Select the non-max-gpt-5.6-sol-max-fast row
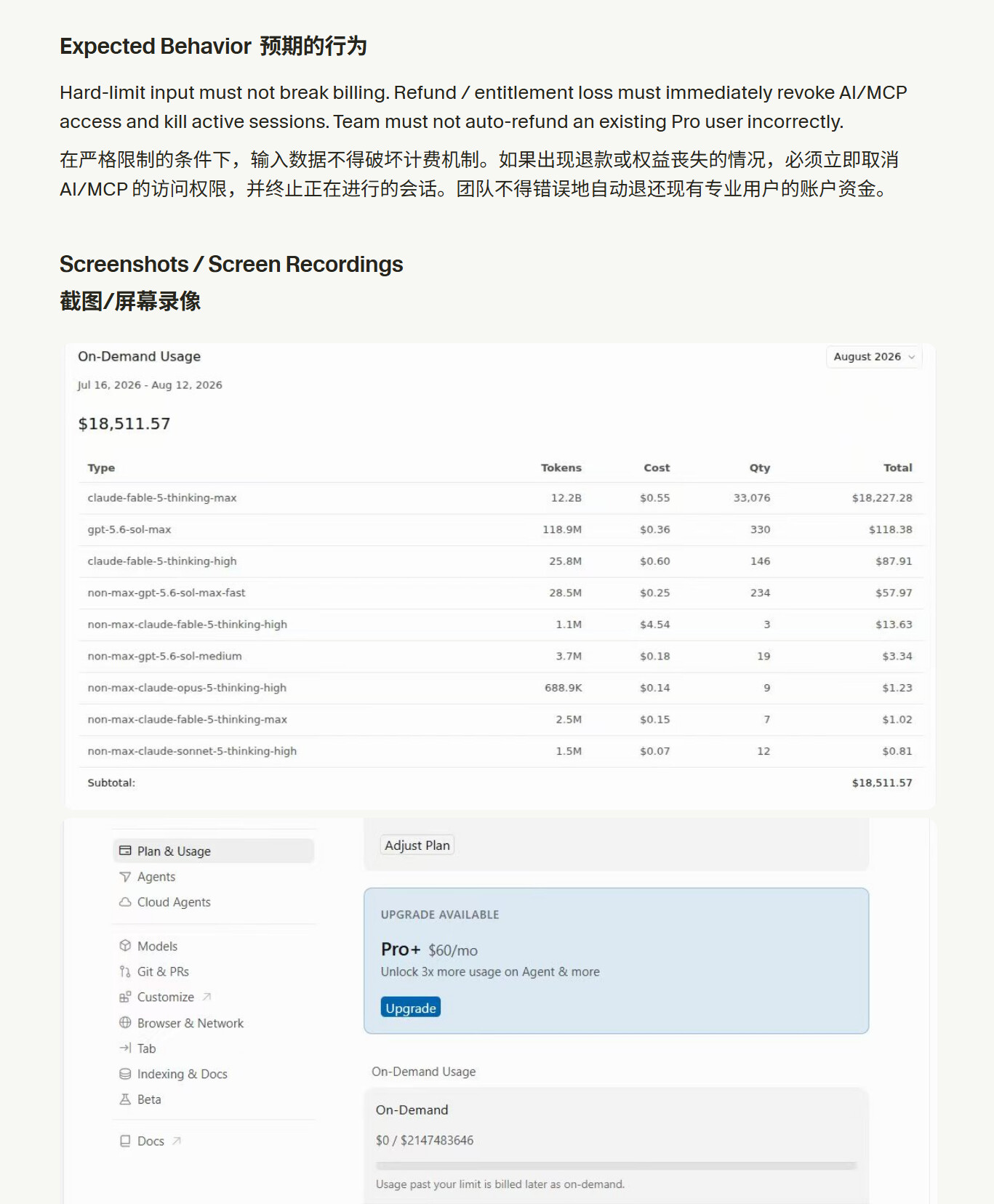The width and height of the screenshot is (994, 1204). tap(500, 593)
